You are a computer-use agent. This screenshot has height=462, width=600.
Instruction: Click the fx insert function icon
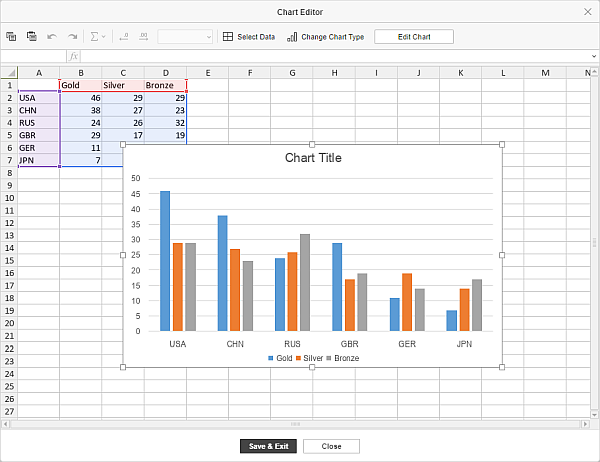74,56
